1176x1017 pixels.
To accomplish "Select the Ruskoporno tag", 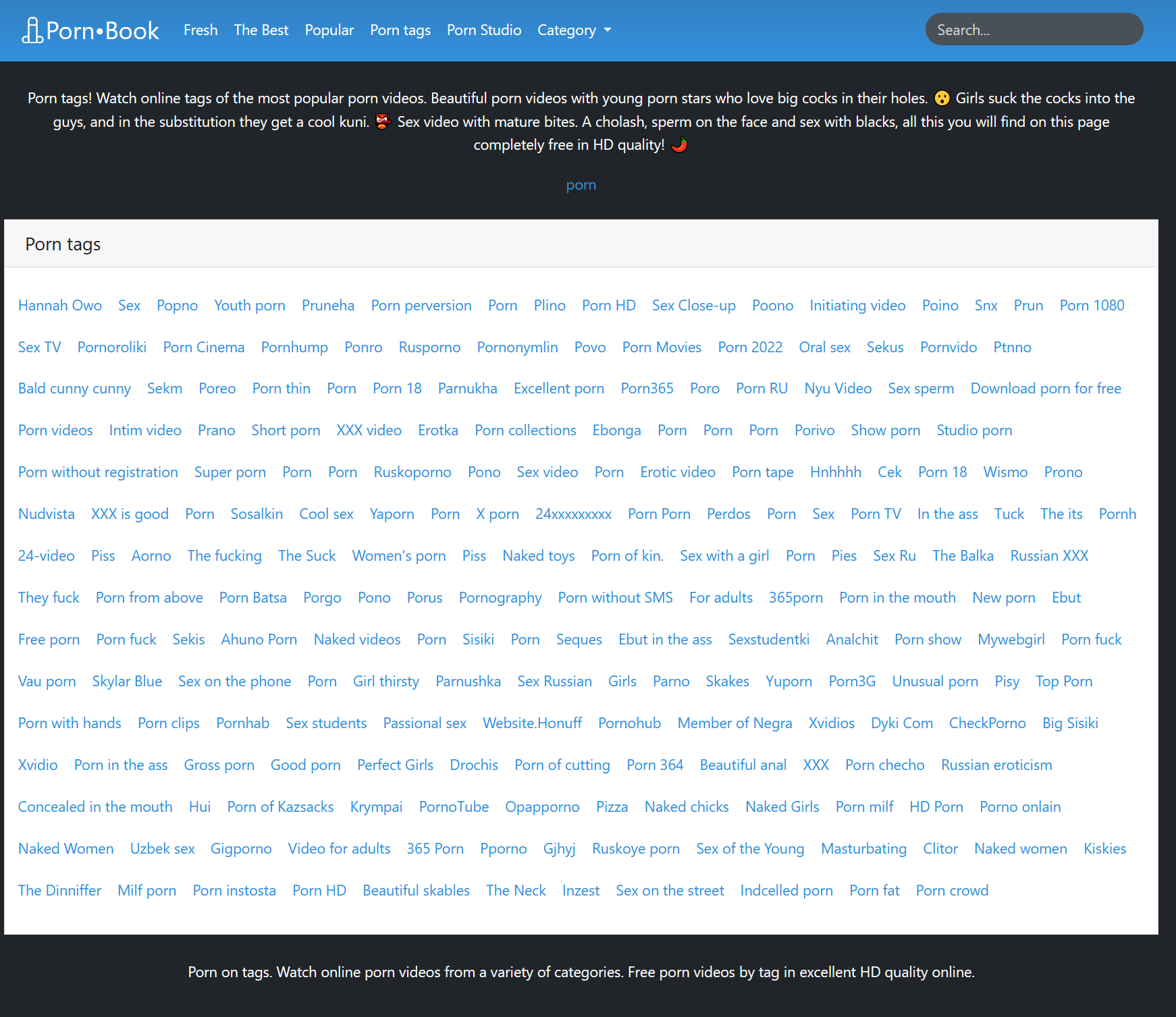I will [412, 472].
